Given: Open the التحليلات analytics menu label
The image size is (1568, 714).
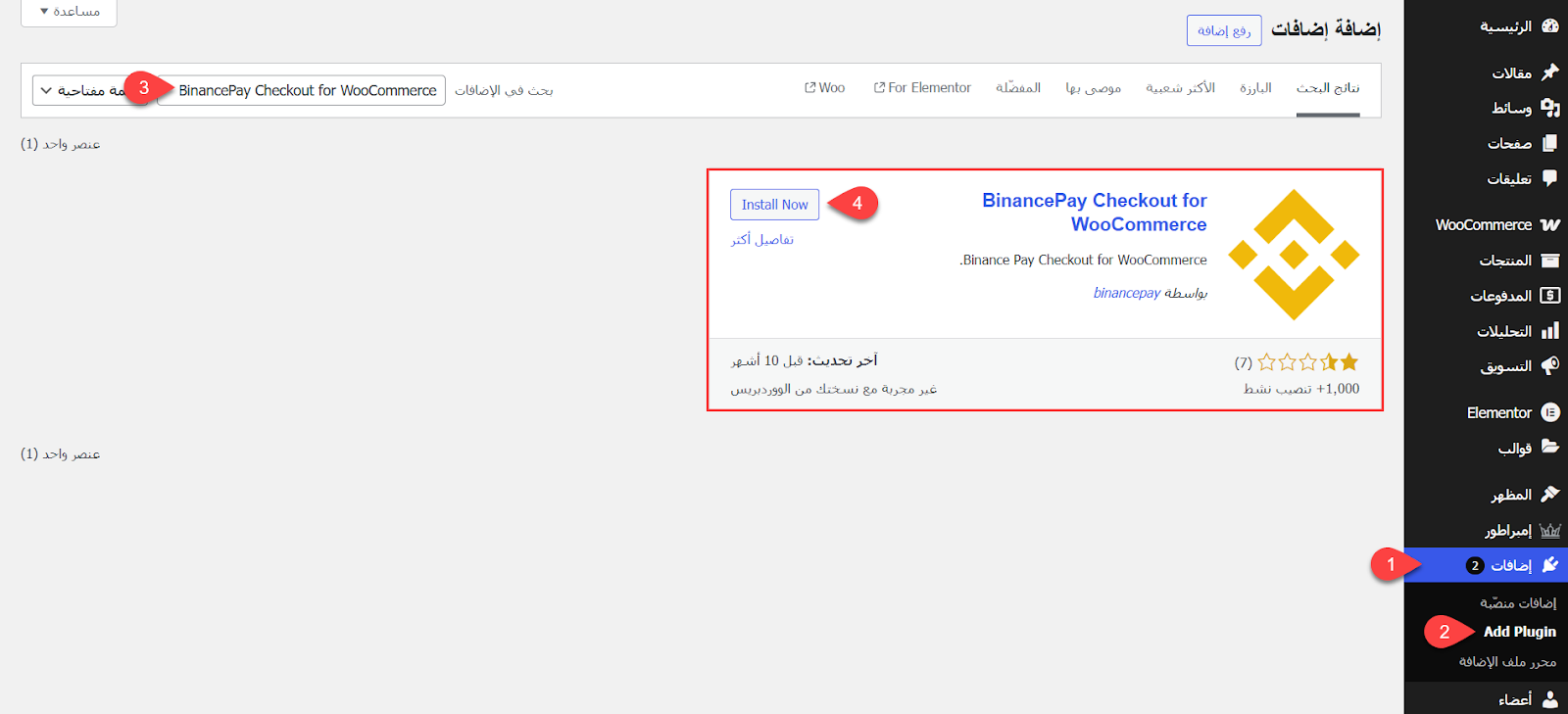Looking at the screenshot, I should click(1504, 331).
